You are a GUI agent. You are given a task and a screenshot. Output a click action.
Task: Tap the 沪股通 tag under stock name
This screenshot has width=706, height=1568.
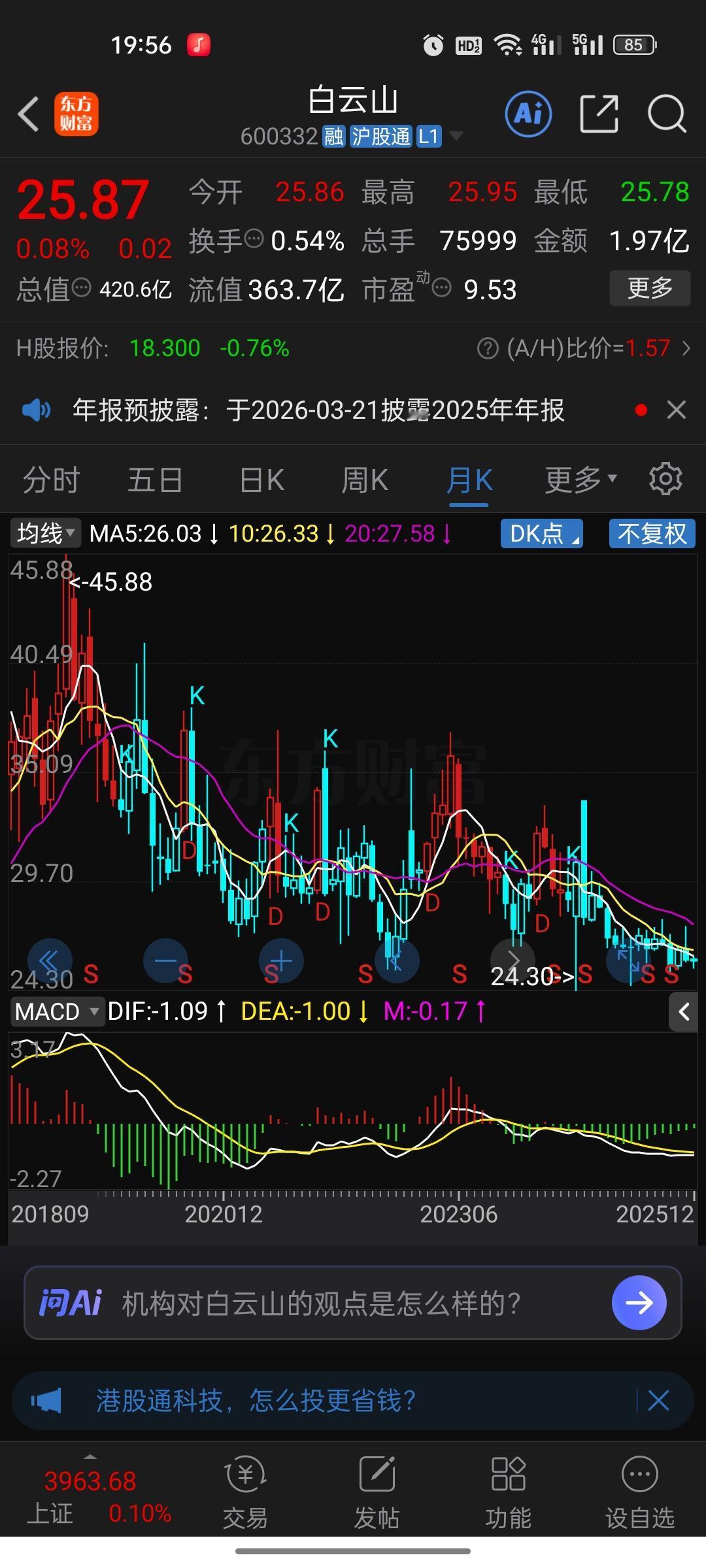381,137
